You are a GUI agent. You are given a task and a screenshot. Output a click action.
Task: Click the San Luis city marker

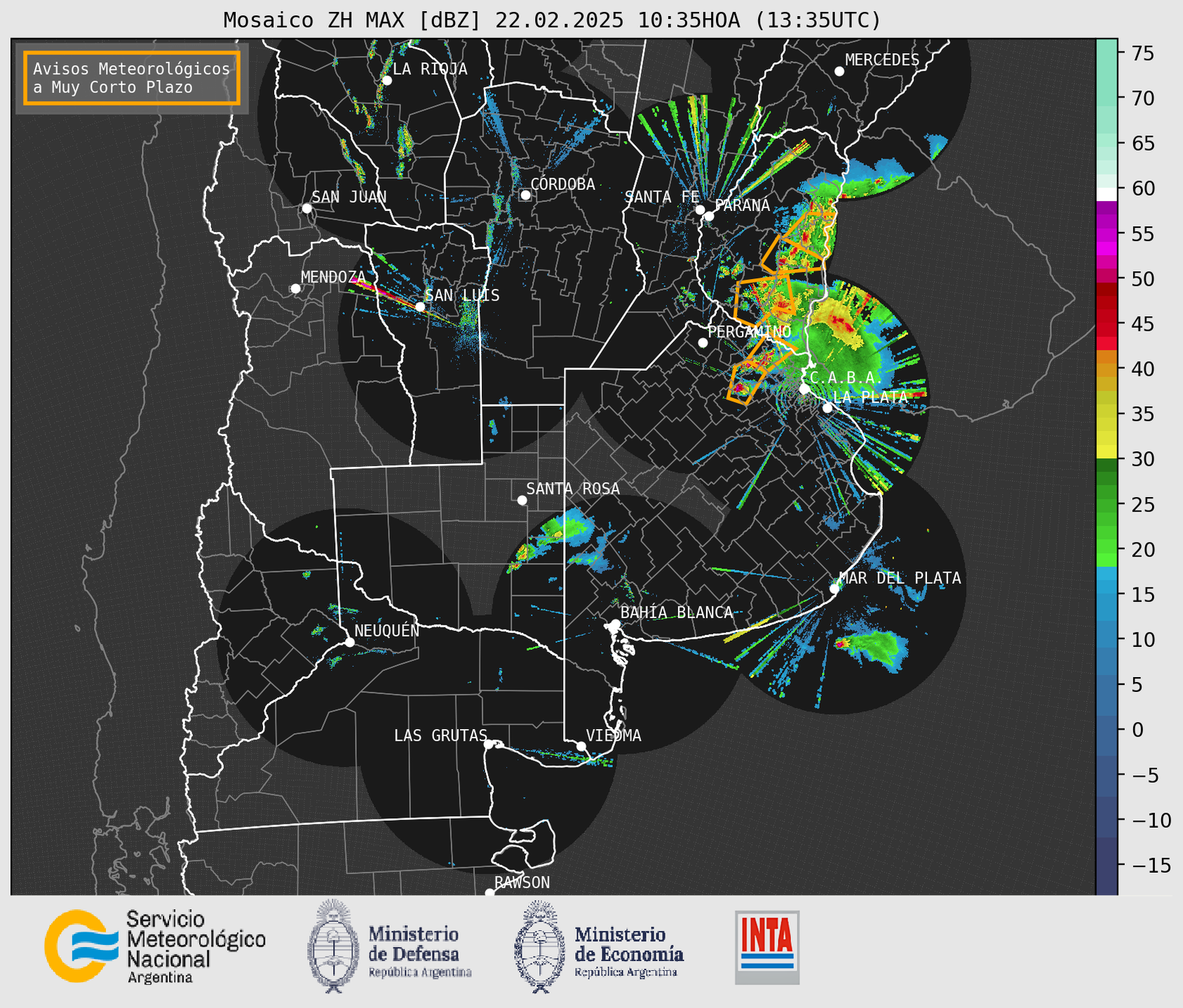(420, 306)
